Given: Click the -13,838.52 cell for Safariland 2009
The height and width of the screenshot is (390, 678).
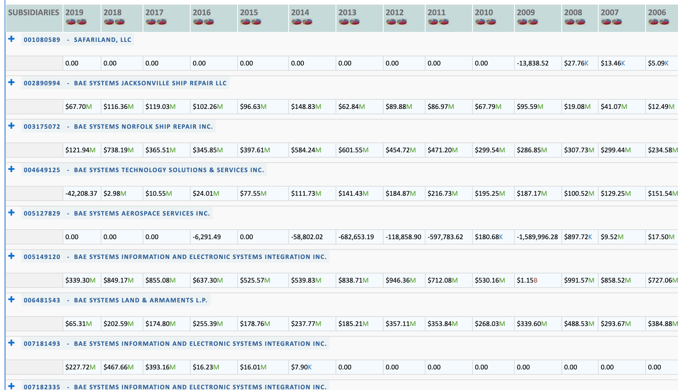Looking at the screenshot, I should [537, 63].
